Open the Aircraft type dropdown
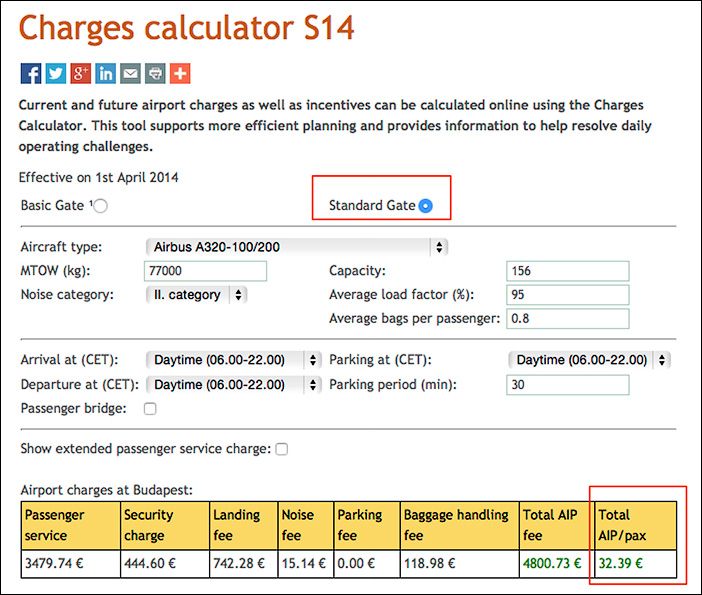Viewport: 702px width, 595px height. [297, 247]
